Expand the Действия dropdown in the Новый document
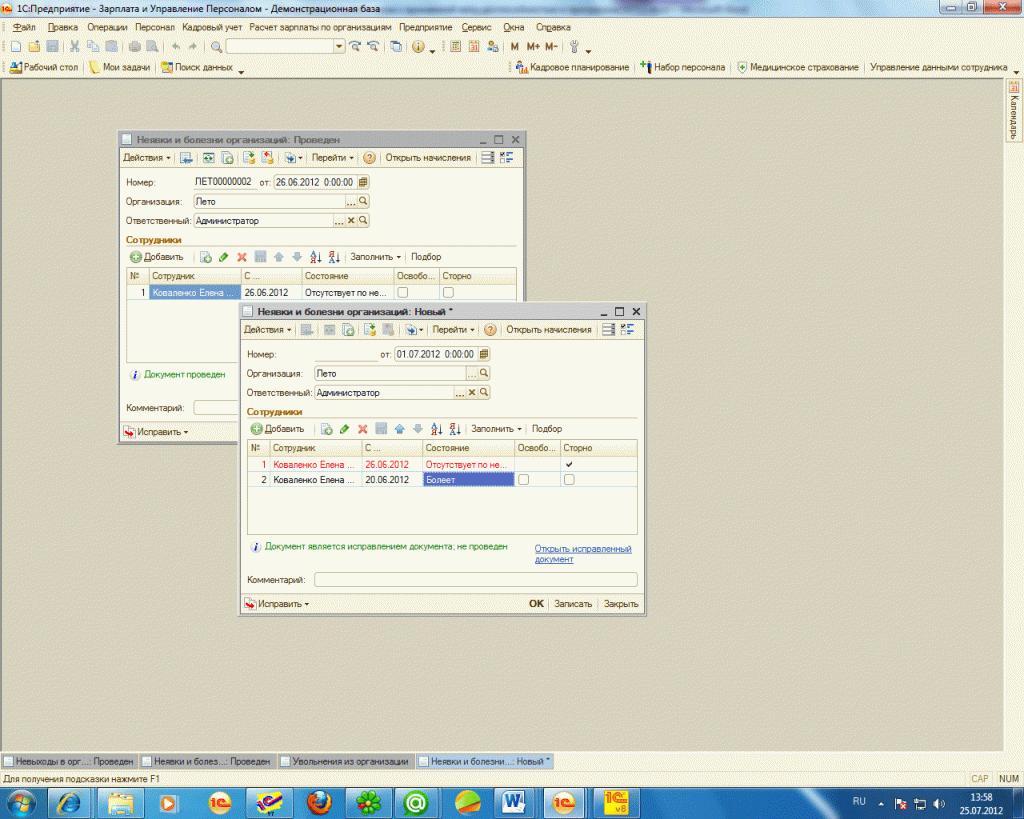Image resolution: width=1024 pixels, height=819 pixels. pyautogui.click(x=268, y=329)
